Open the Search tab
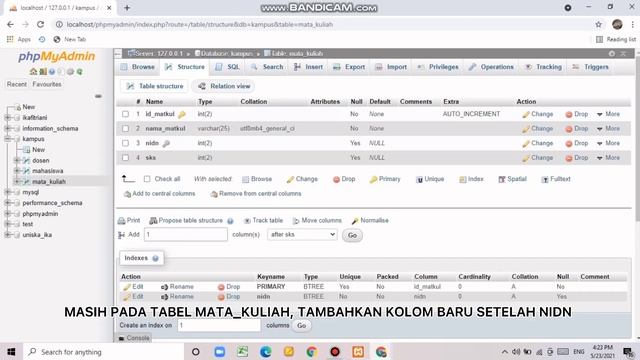Screen dimensions: 640x360 tap(267, 67)
